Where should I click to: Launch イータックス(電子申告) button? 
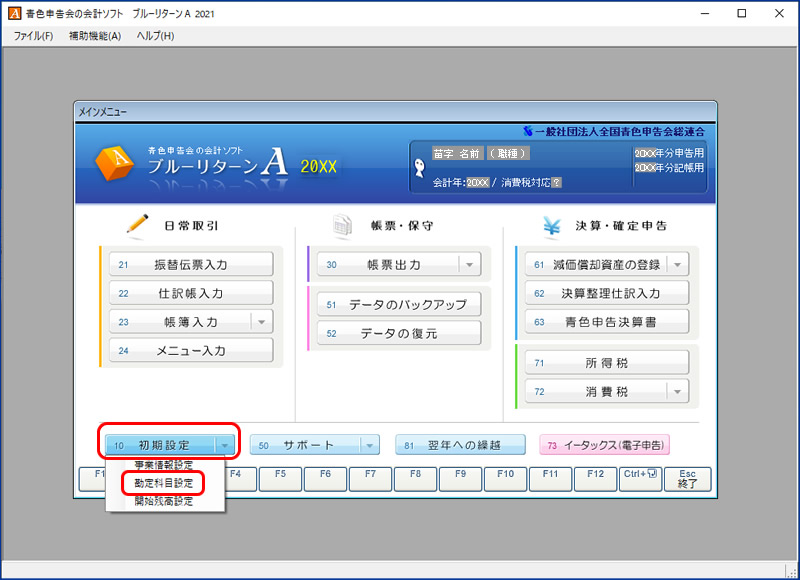pyautogui.click(x=604, y=445)
